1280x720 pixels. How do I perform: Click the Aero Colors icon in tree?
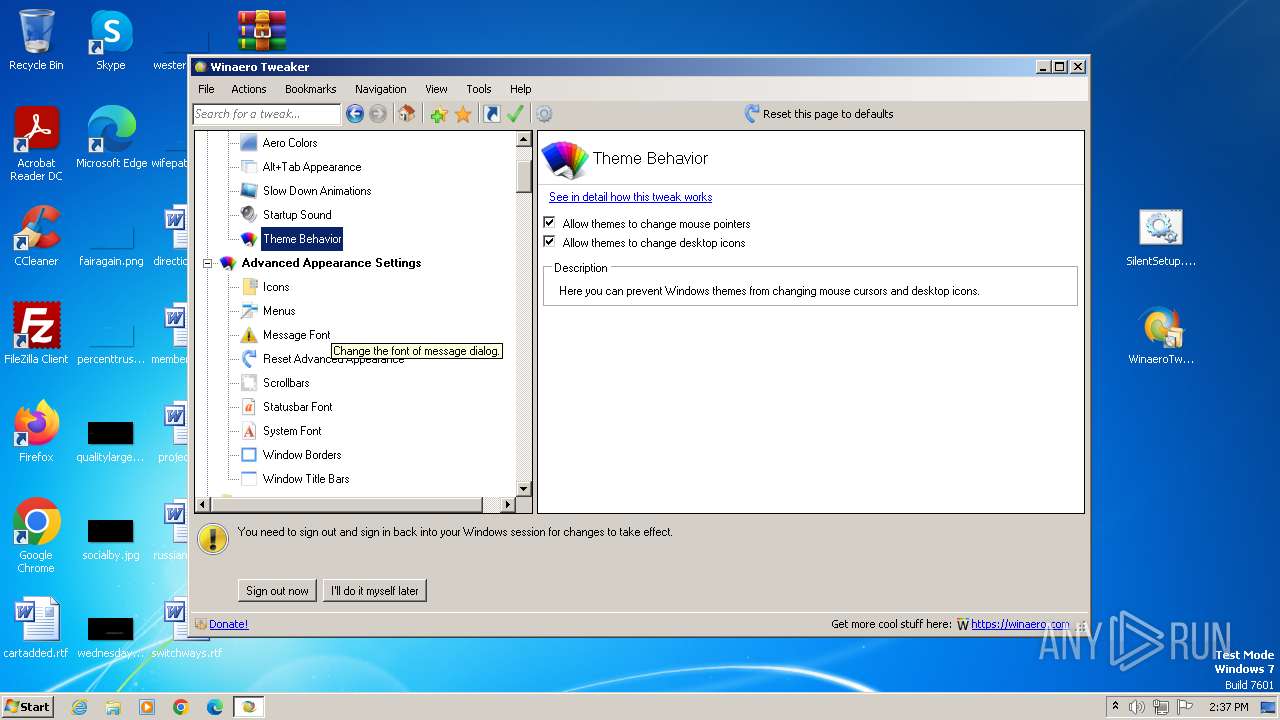click(x=249, y=143)
